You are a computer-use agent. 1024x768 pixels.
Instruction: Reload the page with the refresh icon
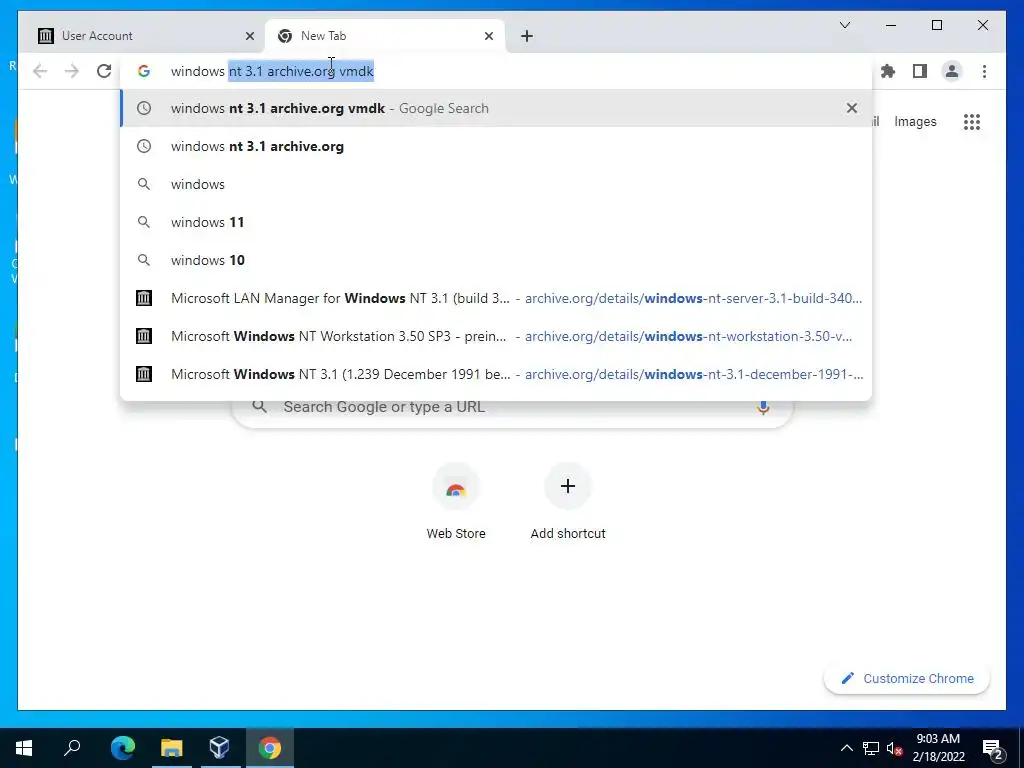(x=104, y=71)
